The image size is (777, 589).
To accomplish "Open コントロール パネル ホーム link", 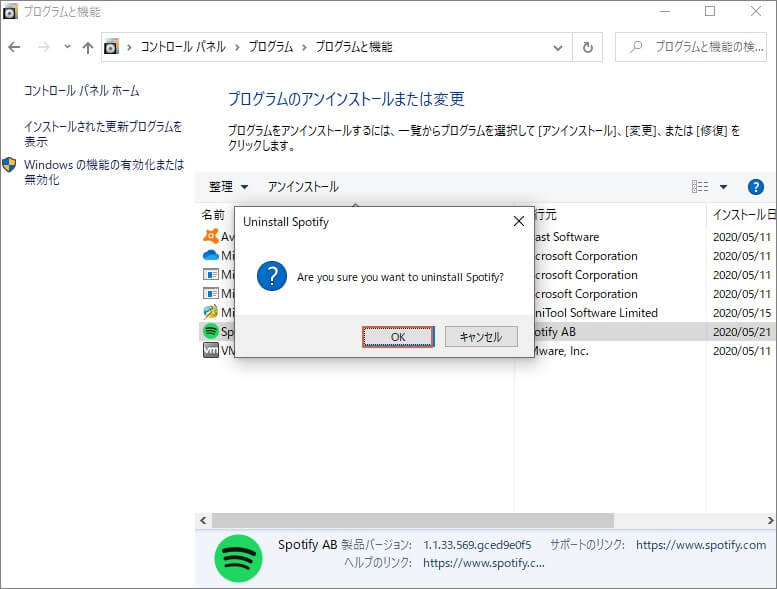I will (82, 91).
